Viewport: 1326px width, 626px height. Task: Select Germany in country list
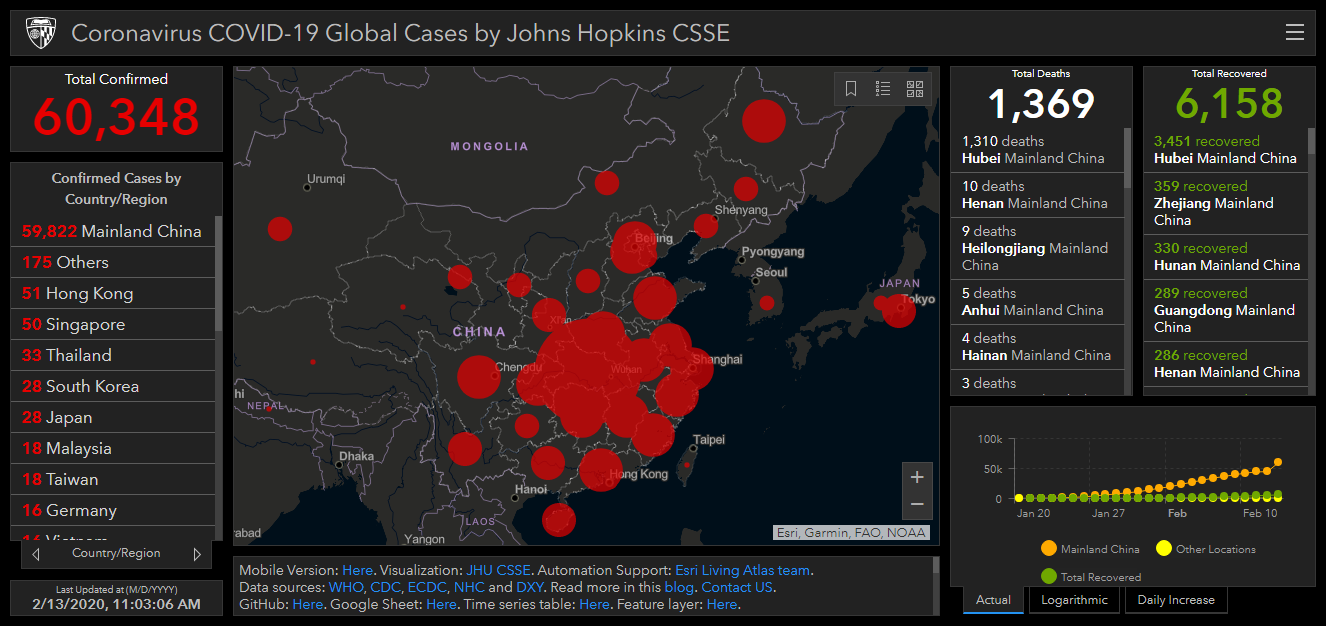coord(113,510)
